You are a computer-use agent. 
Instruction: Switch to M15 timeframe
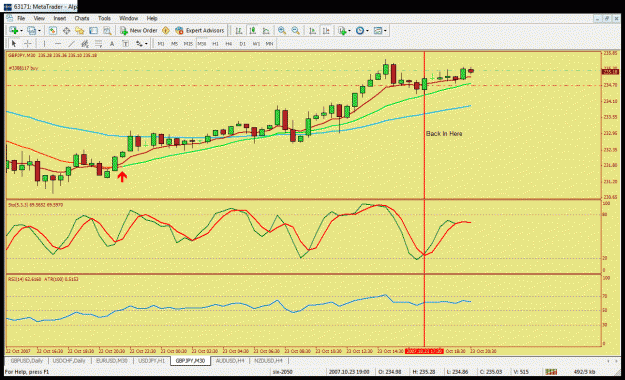(188, 43)
